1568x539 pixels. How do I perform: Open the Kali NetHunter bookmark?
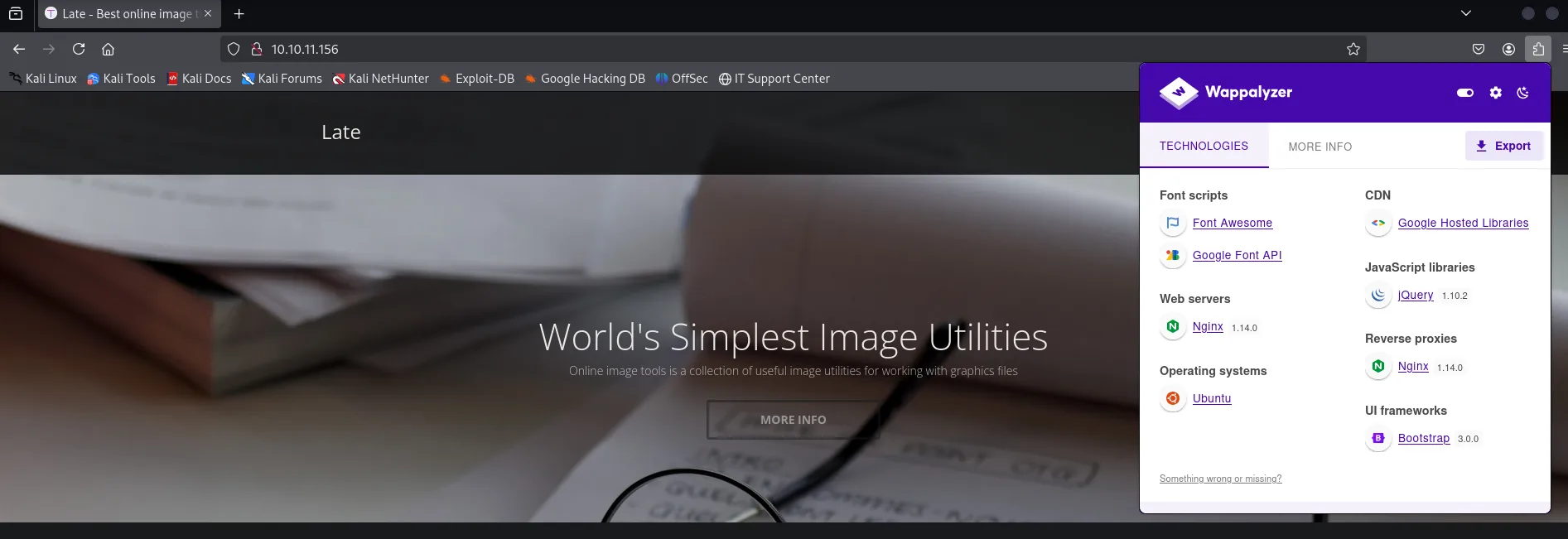(x=381, y=79)
